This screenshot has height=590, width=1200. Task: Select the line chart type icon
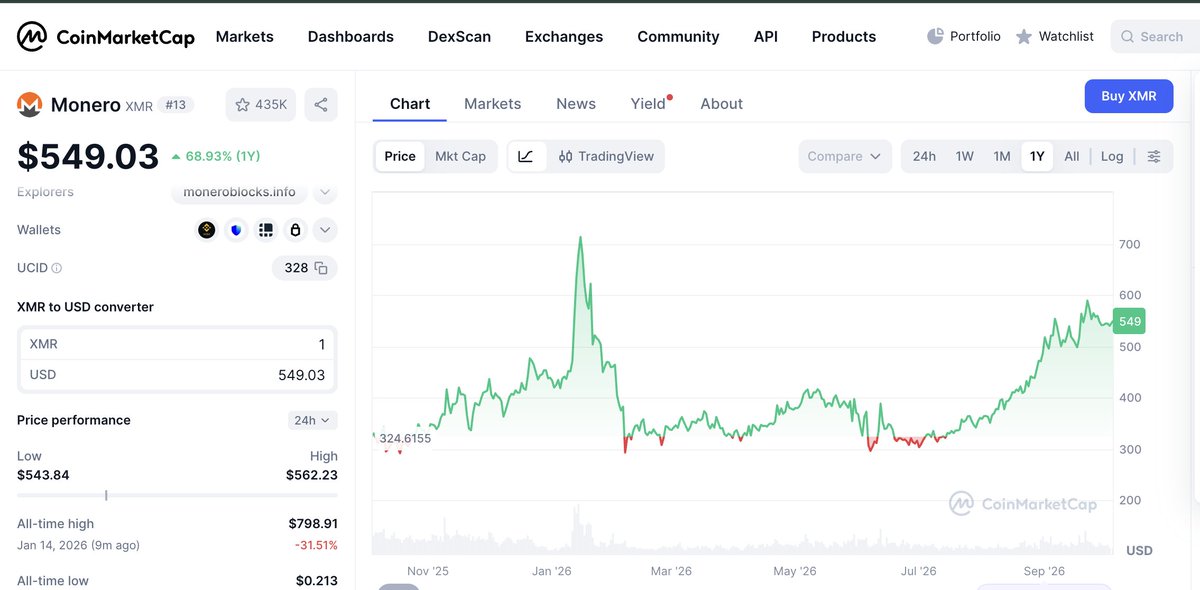(527, 156)
